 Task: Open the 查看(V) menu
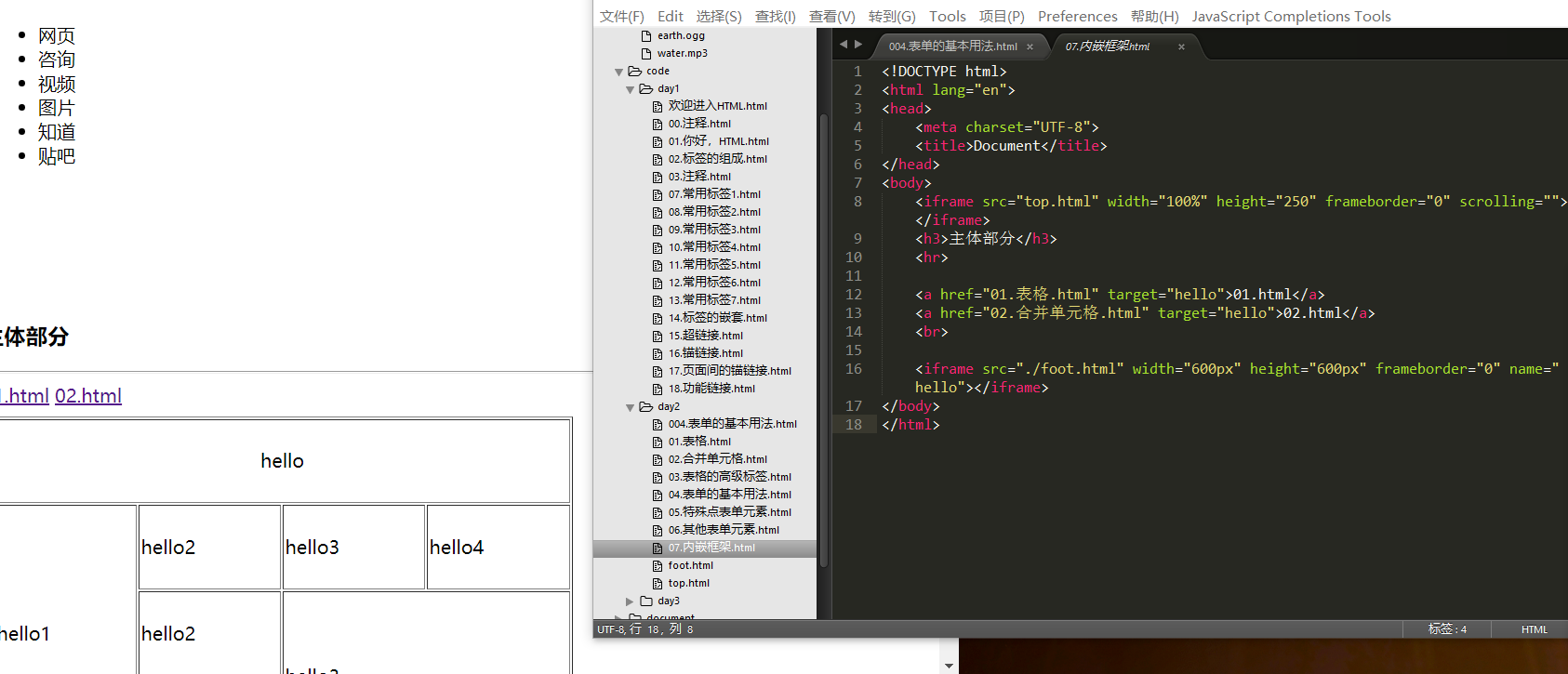point(832,16)
